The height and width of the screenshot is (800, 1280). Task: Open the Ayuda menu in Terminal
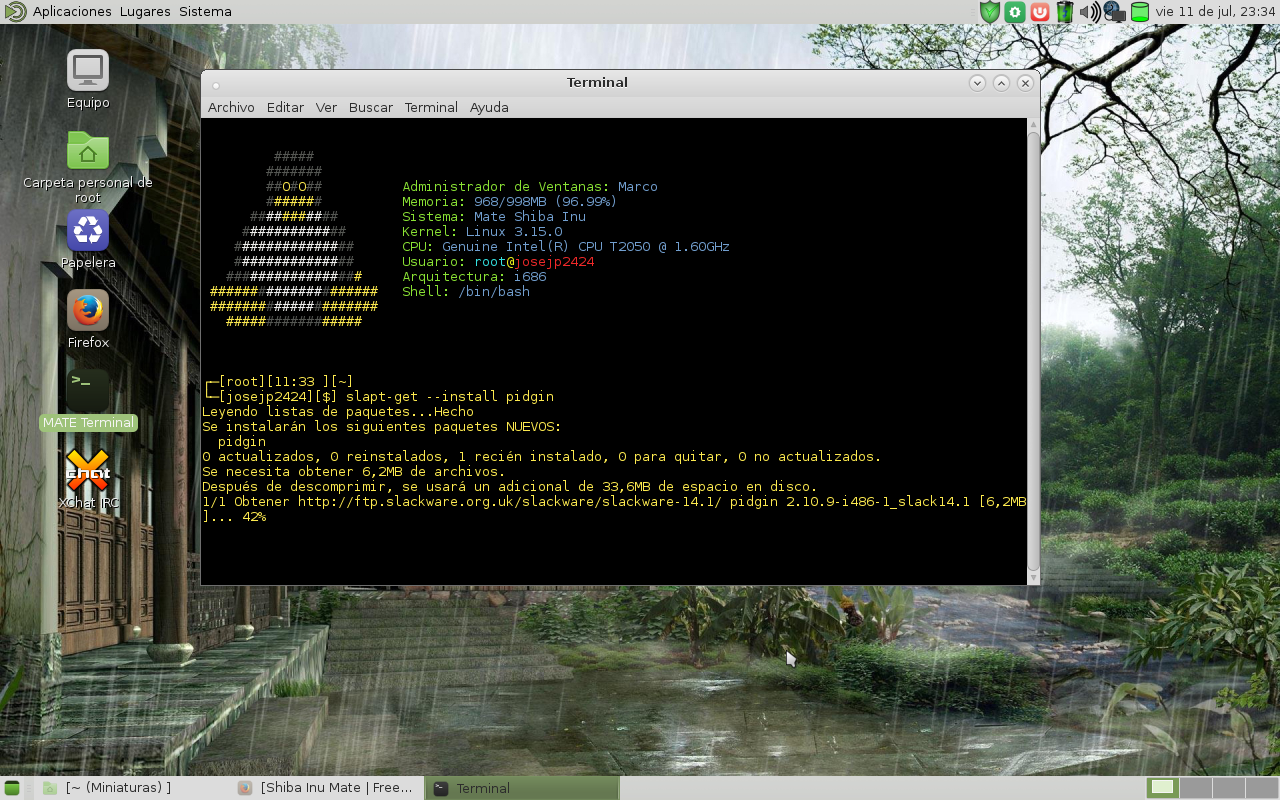[x=489, y=107]
